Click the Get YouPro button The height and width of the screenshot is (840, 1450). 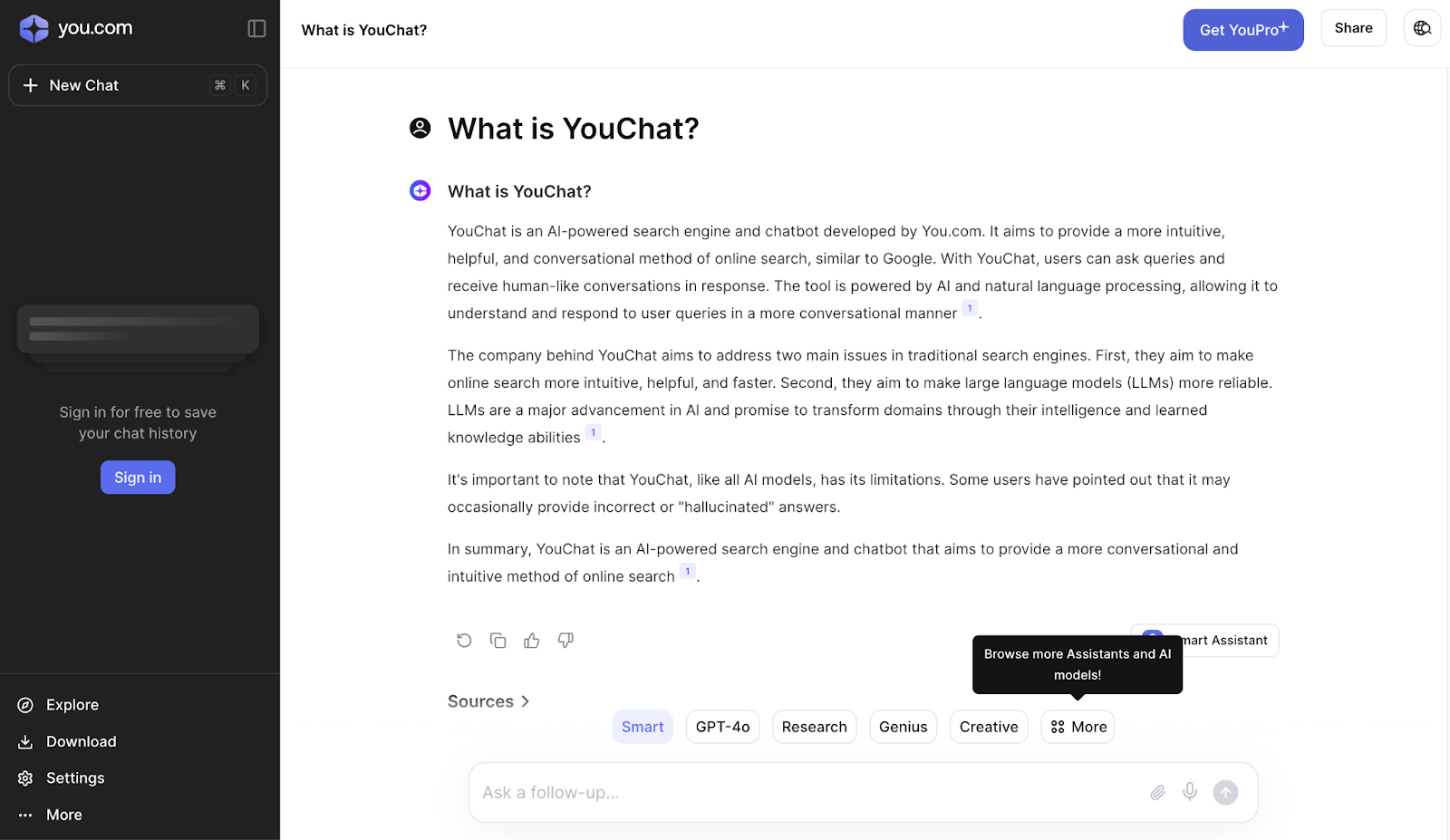1242,30
